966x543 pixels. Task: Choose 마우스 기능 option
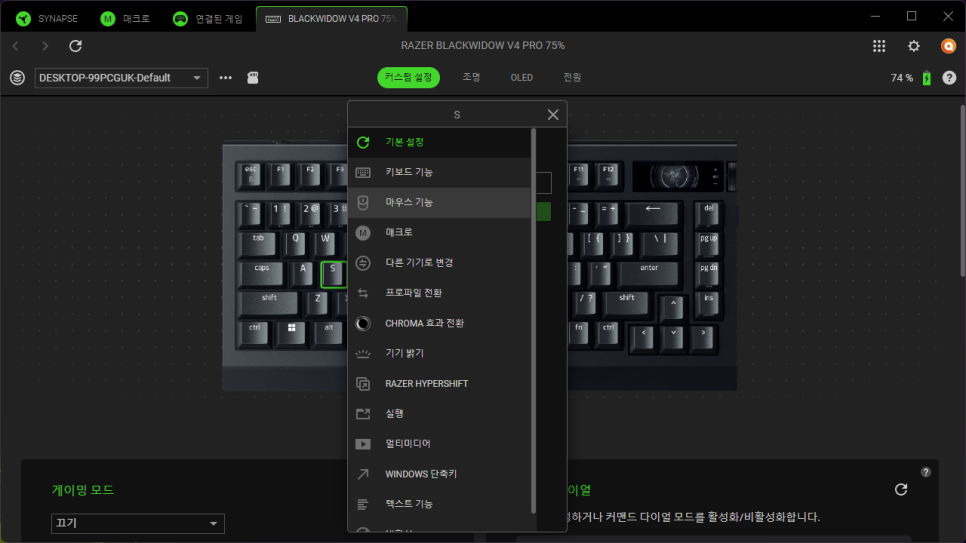pos(439,203)
